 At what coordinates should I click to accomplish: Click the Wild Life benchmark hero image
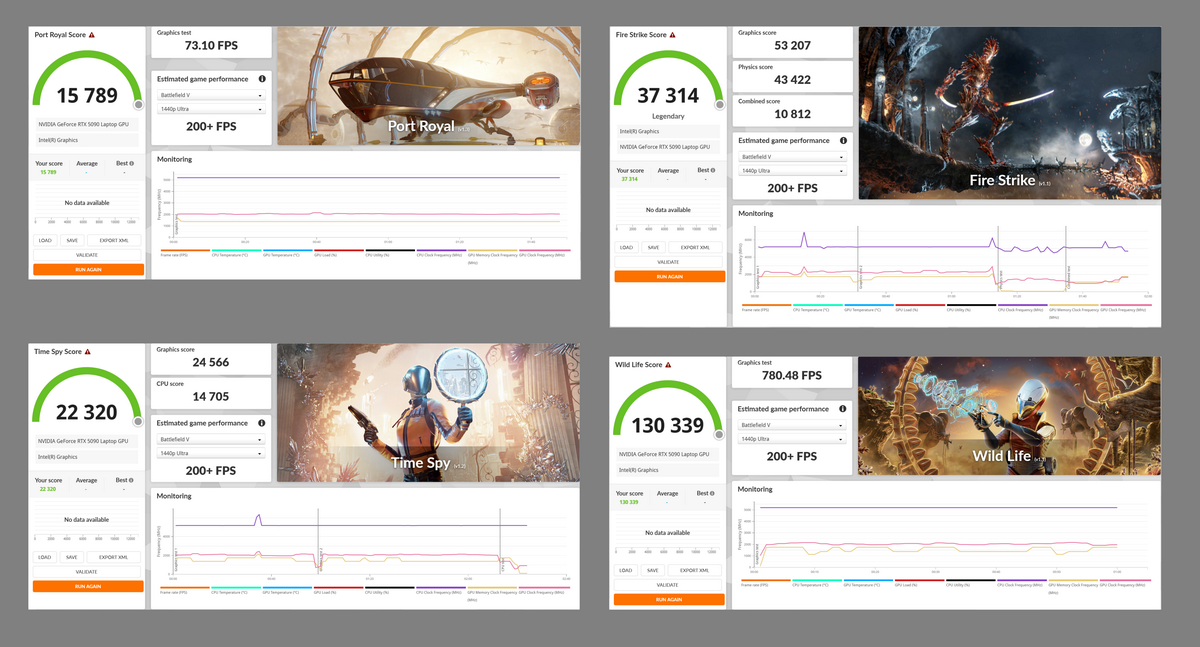coord(1009,415)
